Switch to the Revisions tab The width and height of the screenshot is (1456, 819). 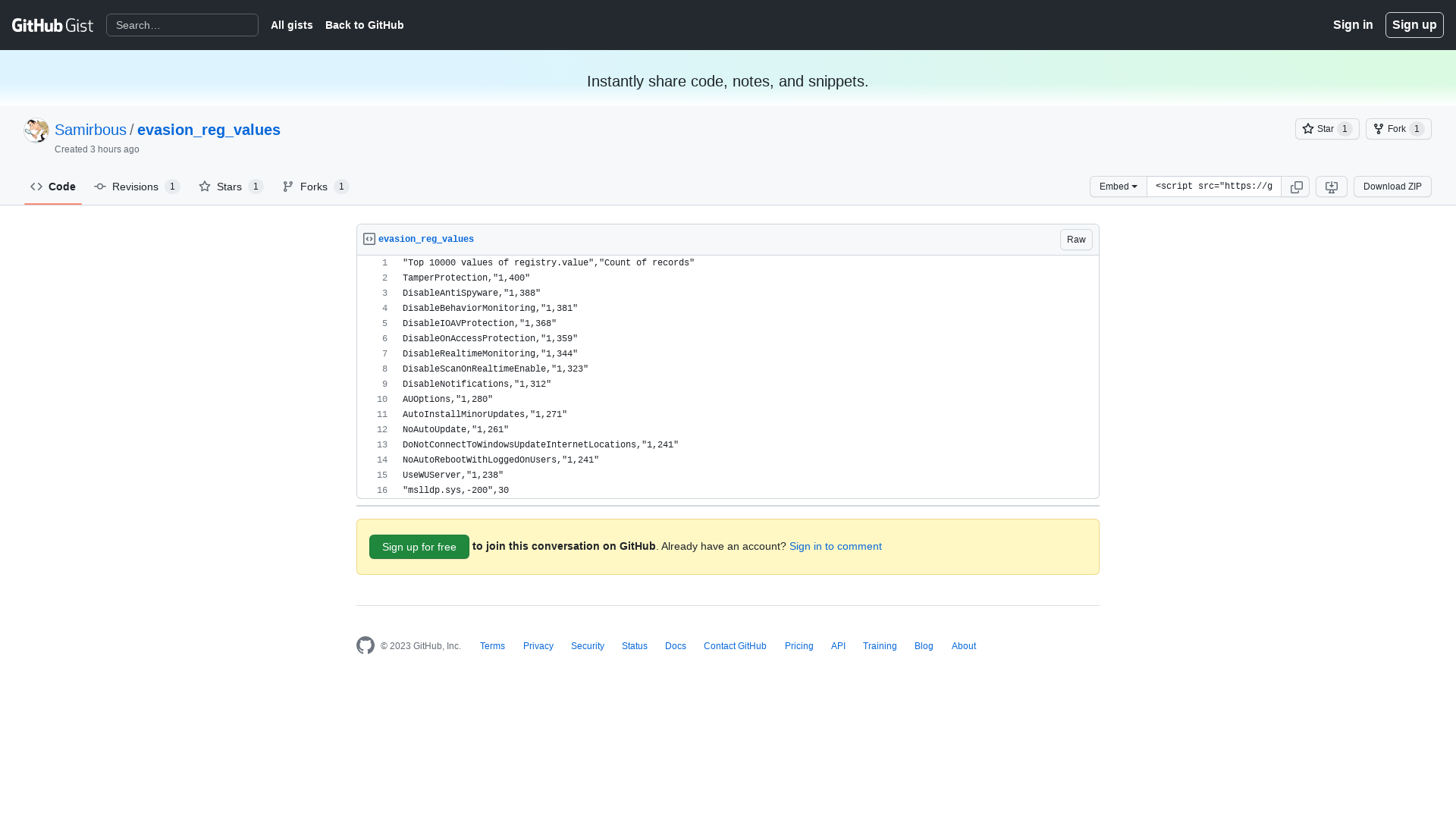pyautogui.click(x=136, y=187)
